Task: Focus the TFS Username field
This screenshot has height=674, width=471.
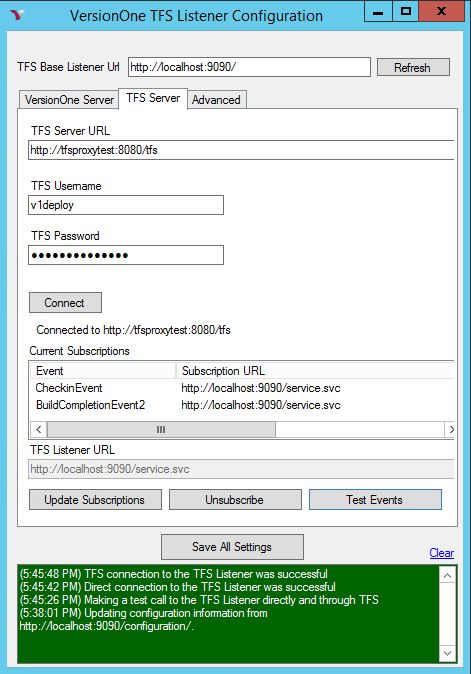Action: click(126, 205)
